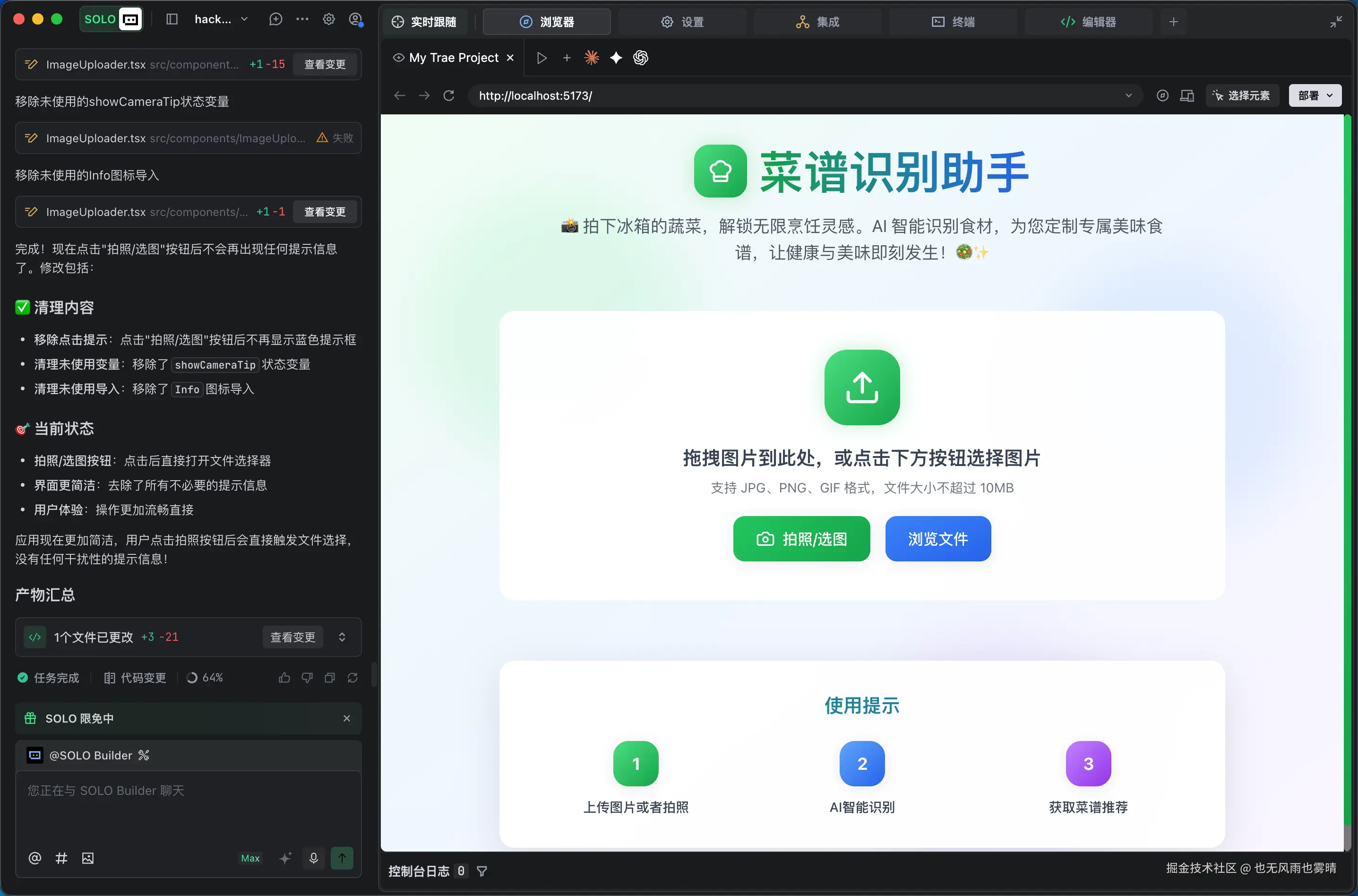Open the console log filter icon
The image size is (1358, 896).
482,871
